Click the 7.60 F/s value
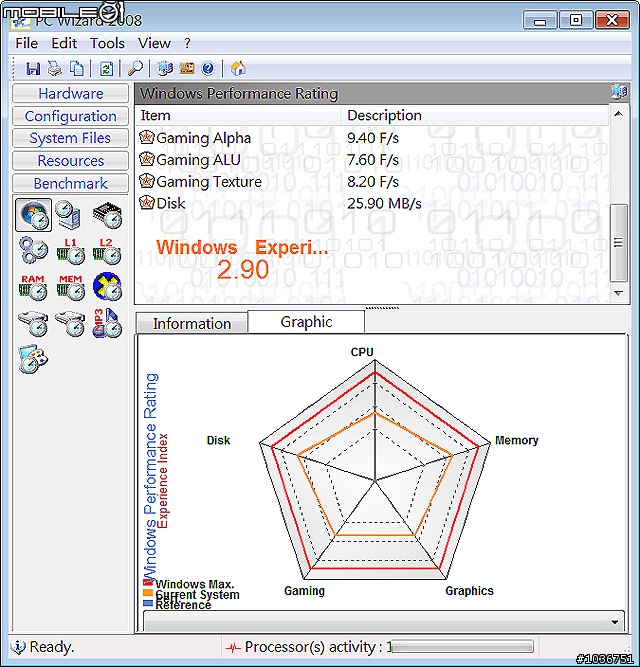The image size is (640, 667). pyautogui.click(x=373, y=160)
